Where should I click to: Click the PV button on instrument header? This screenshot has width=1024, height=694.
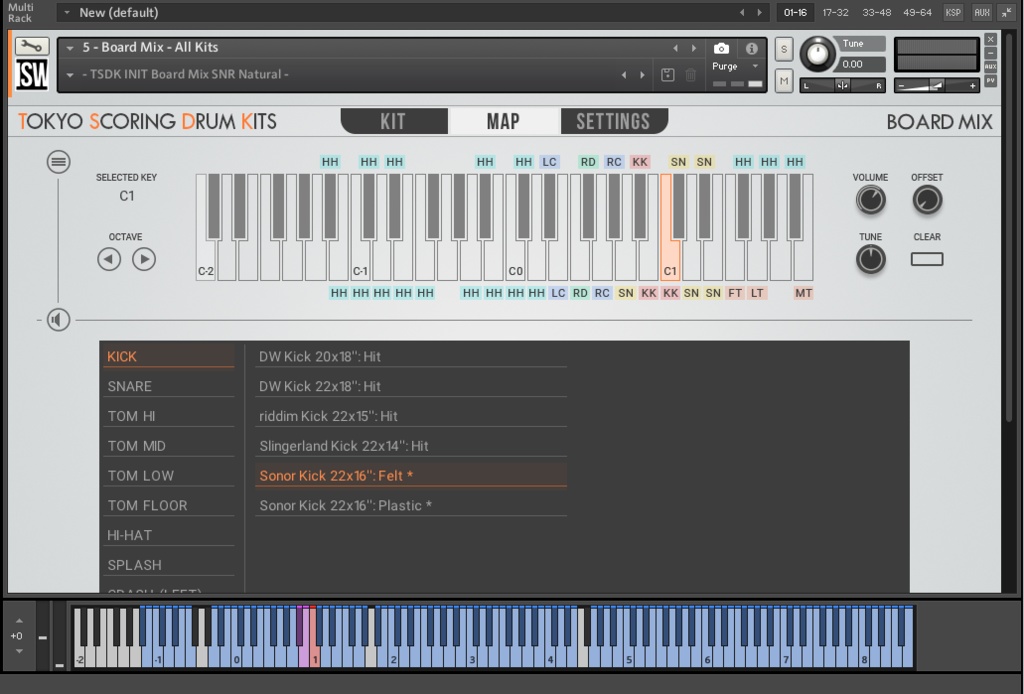[991, 81]
